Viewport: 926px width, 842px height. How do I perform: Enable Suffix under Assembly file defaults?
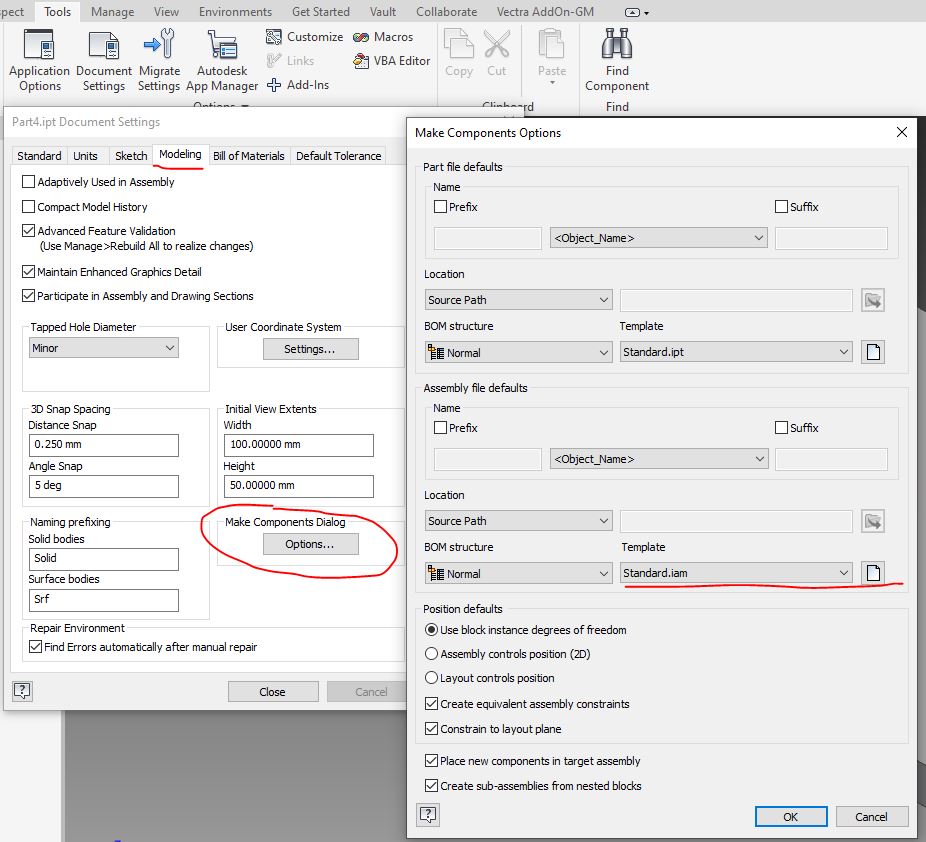pos(781,427)
